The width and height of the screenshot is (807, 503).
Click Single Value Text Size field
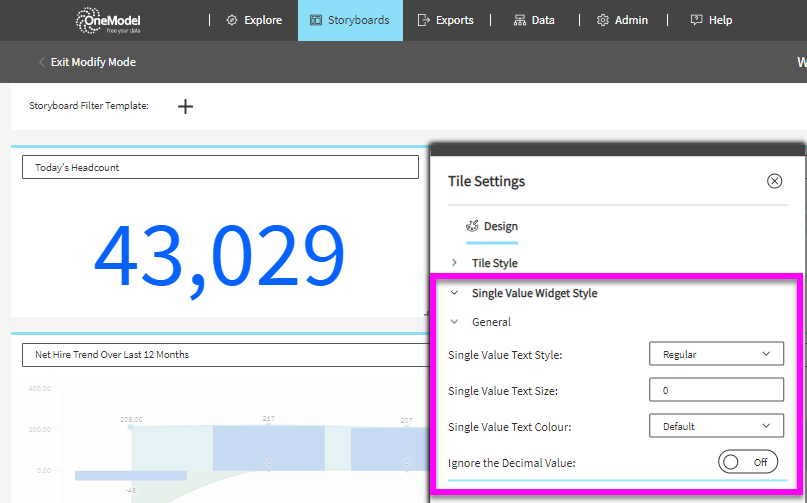(x=716, y=390)
